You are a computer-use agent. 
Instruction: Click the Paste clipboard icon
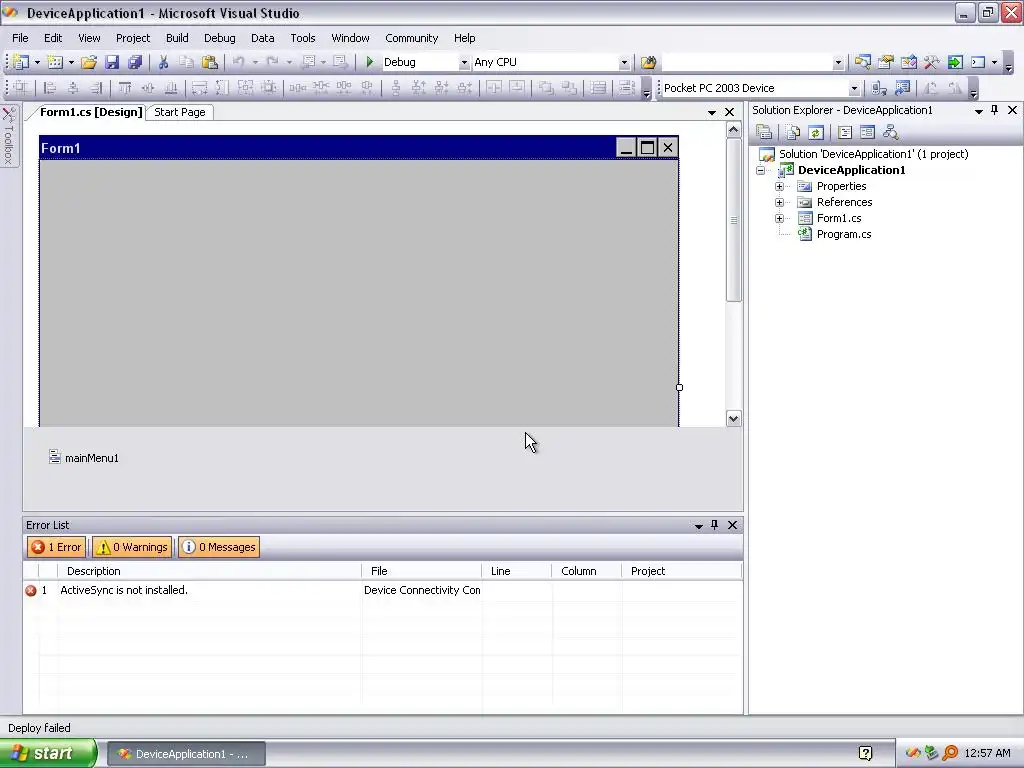210,62
